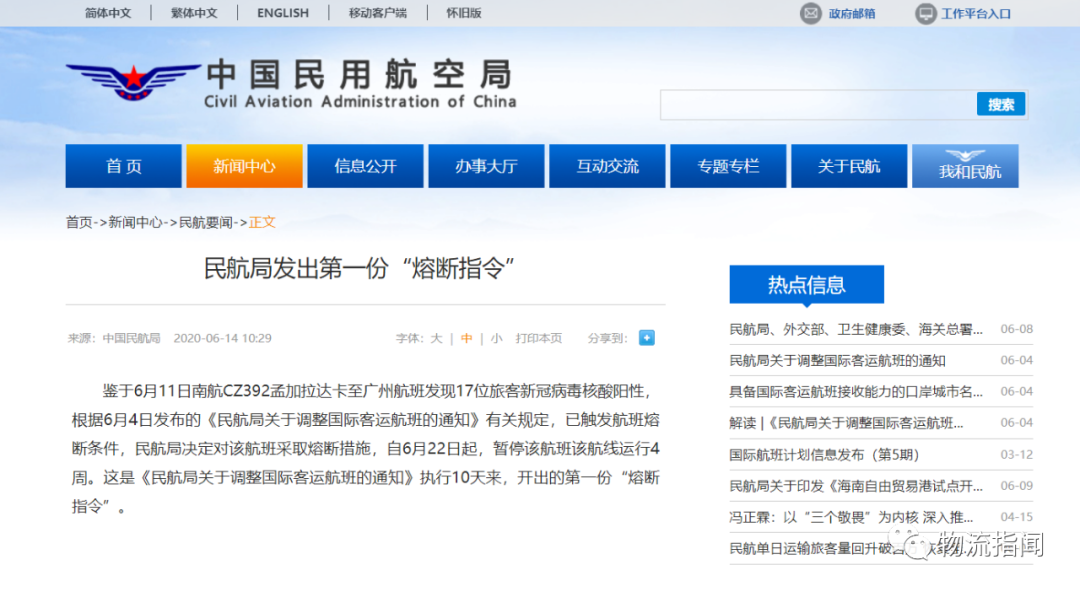Open 国际航班计划信息发布（第5期） news link
Screen dimensions: 1080x592
824,454
